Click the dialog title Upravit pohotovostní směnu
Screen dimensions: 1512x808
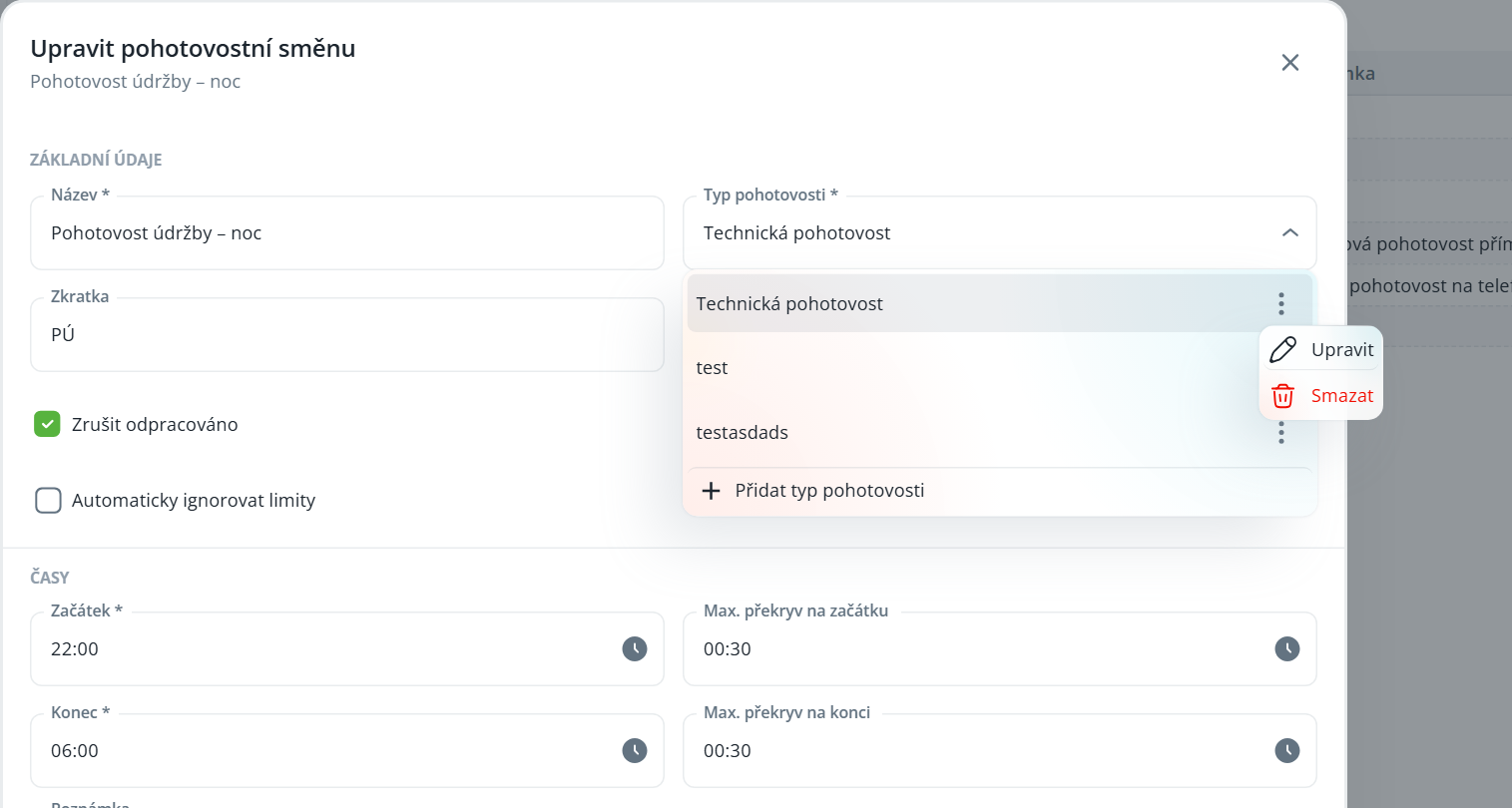[x=193, y=49]
